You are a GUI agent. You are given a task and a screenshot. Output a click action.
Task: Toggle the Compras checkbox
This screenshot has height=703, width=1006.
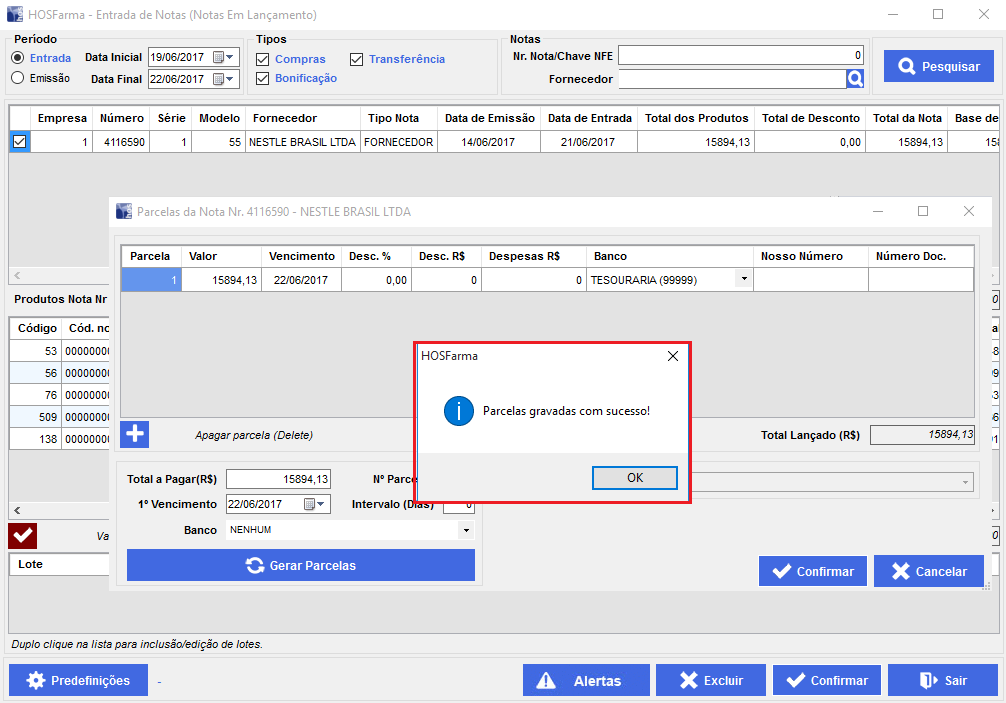click(263, 59)
